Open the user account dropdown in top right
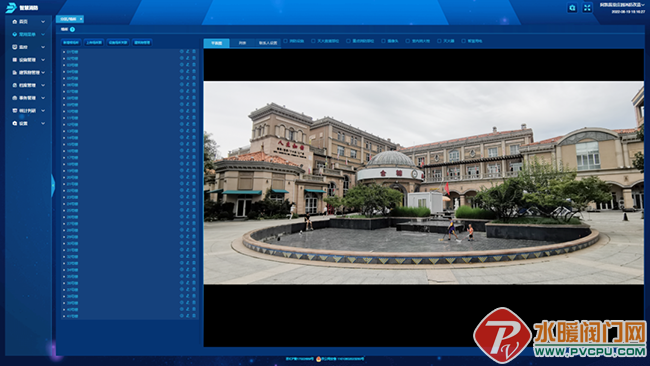 (622, 5)
